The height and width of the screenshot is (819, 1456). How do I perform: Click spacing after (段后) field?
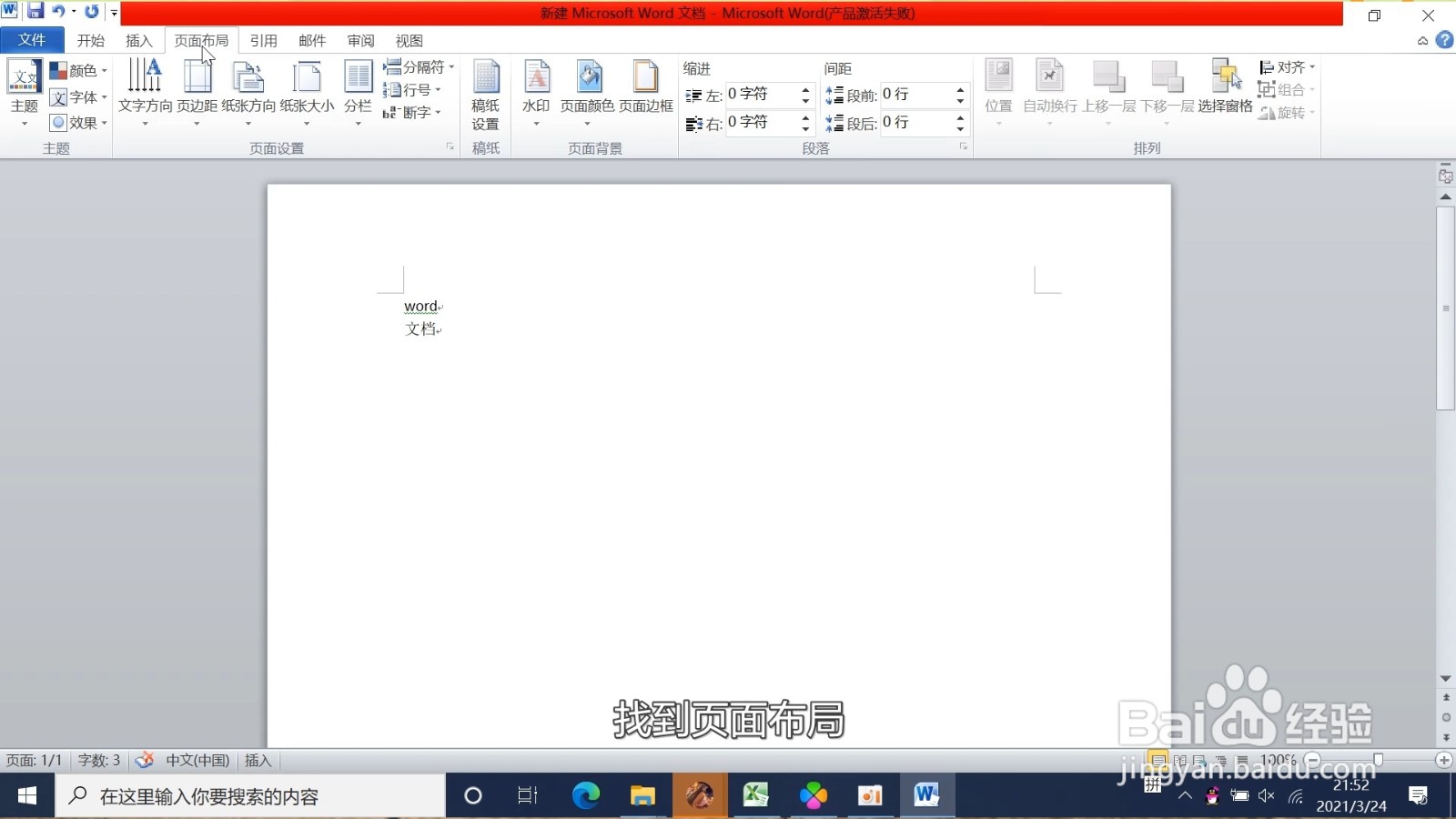(916, 122)
